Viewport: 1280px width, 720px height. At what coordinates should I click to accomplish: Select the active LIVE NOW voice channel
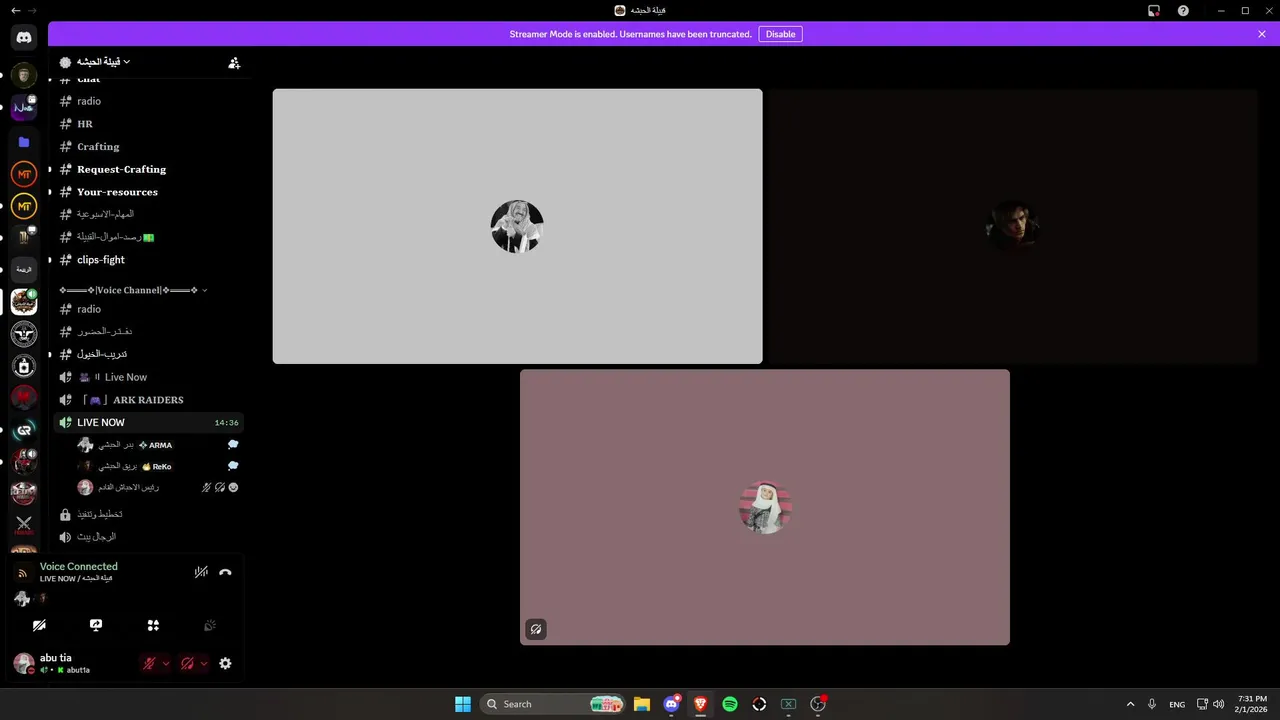(147, 422)
